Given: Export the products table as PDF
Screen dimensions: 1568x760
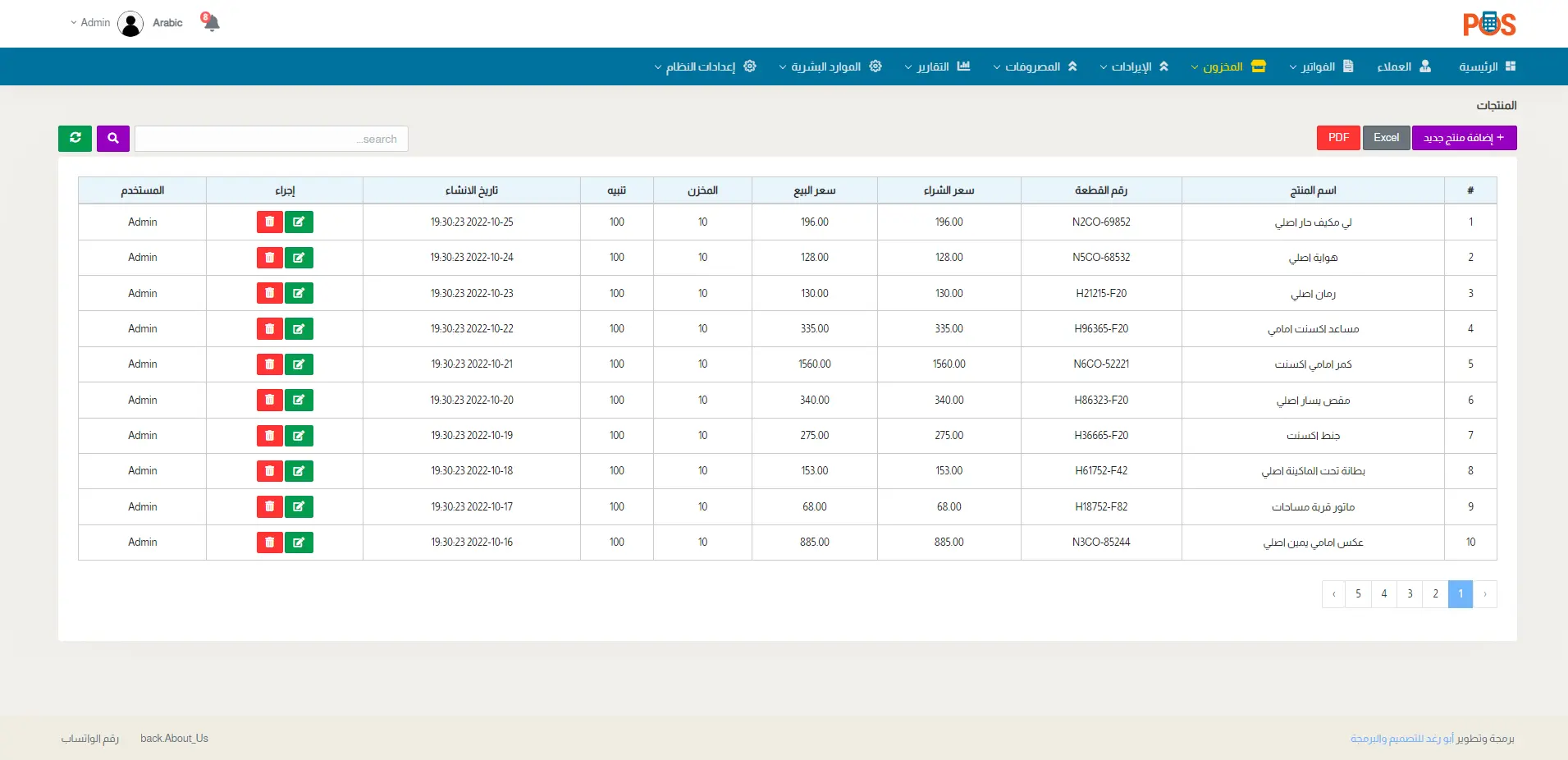Looking at the screenshot, I should [x=1338, y=138].
